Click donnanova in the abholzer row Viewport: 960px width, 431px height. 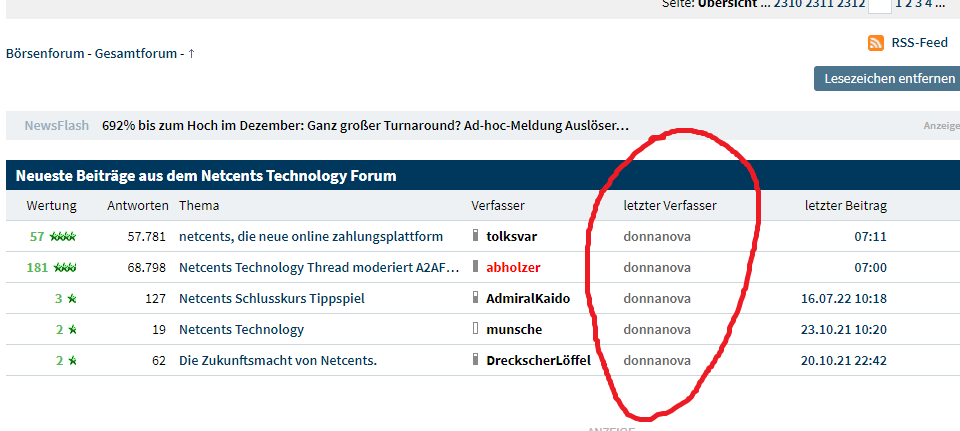coord(657,268)
